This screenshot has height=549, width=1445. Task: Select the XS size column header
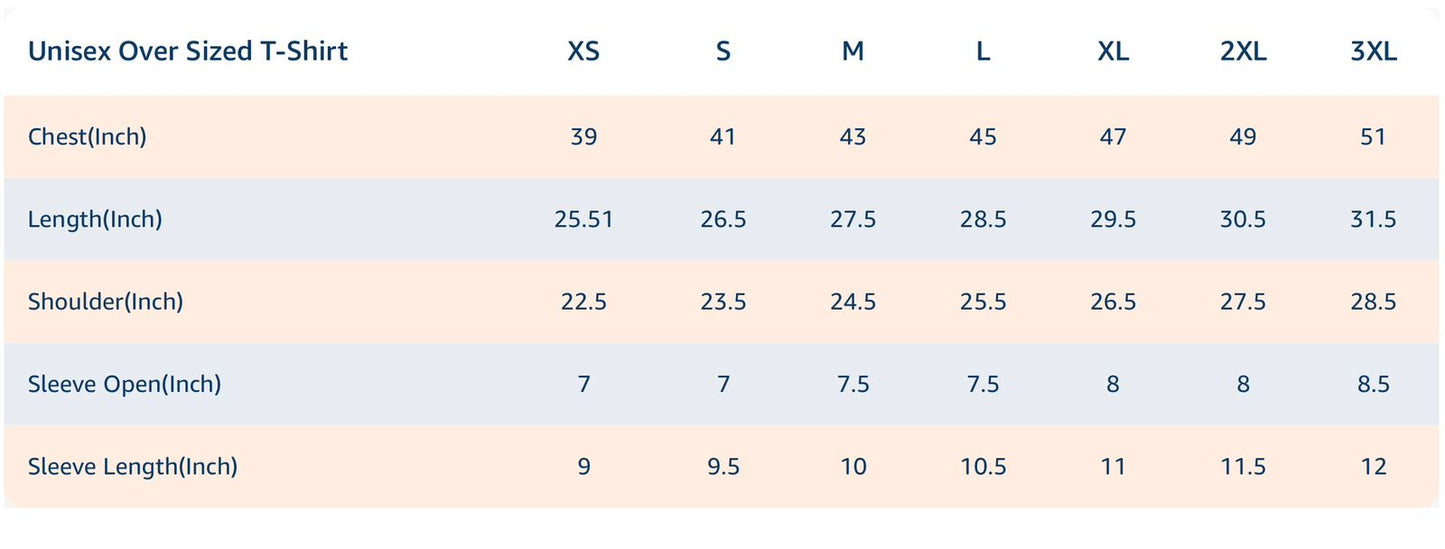pos(584,52)
